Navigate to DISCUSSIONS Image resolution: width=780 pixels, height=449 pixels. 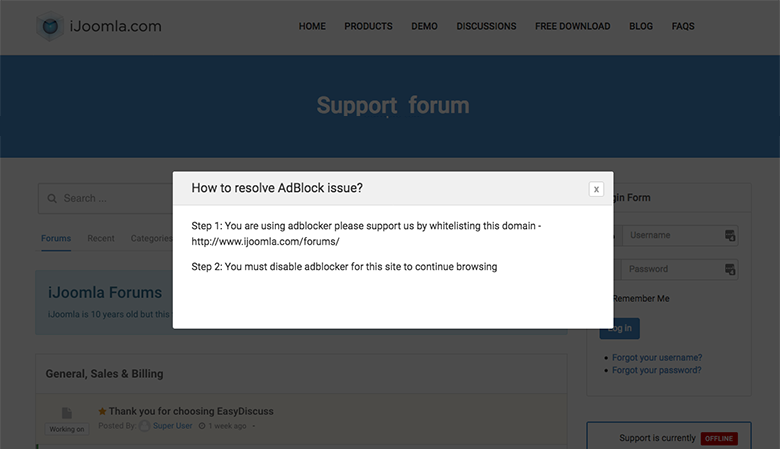pos(486,26)
